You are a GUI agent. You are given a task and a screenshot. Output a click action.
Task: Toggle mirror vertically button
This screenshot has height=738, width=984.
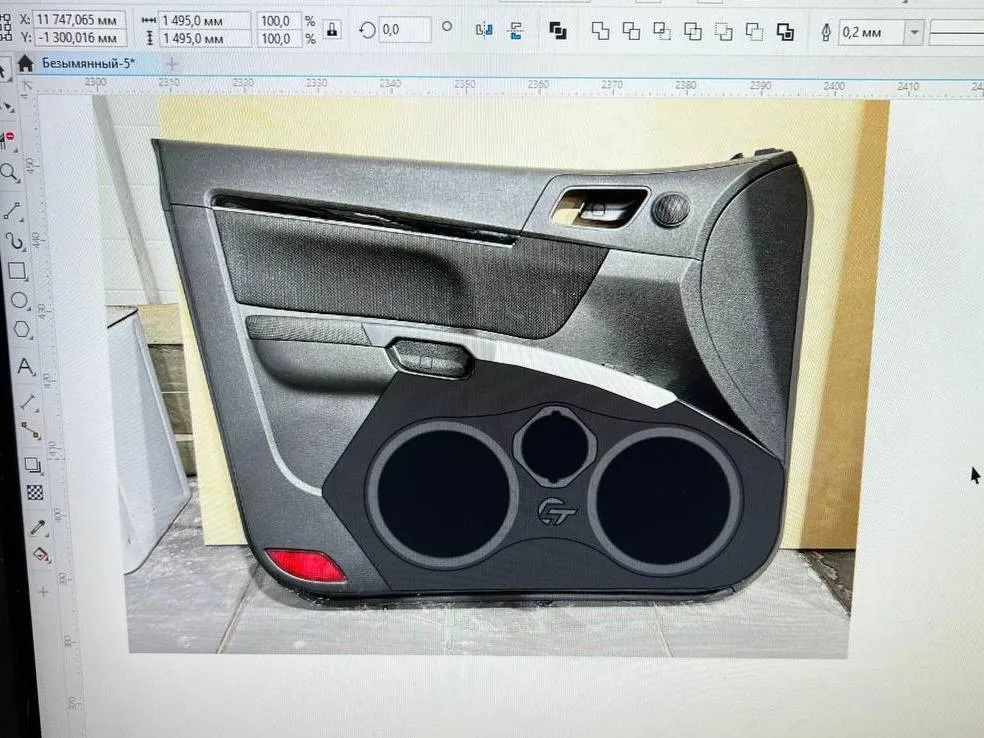click(x=516, y=30)
